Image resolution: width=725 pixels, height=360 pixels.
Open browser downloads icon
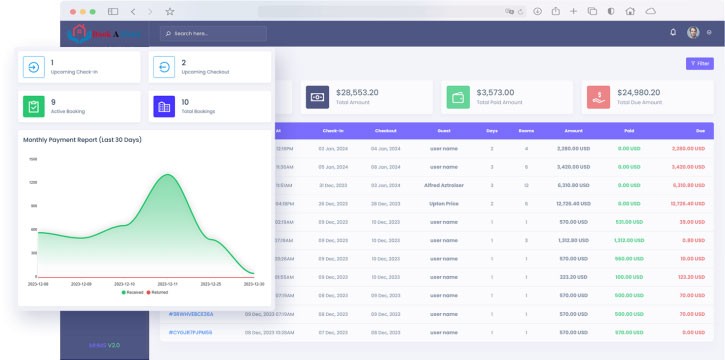pyautogui.click(x=537, y=12)
